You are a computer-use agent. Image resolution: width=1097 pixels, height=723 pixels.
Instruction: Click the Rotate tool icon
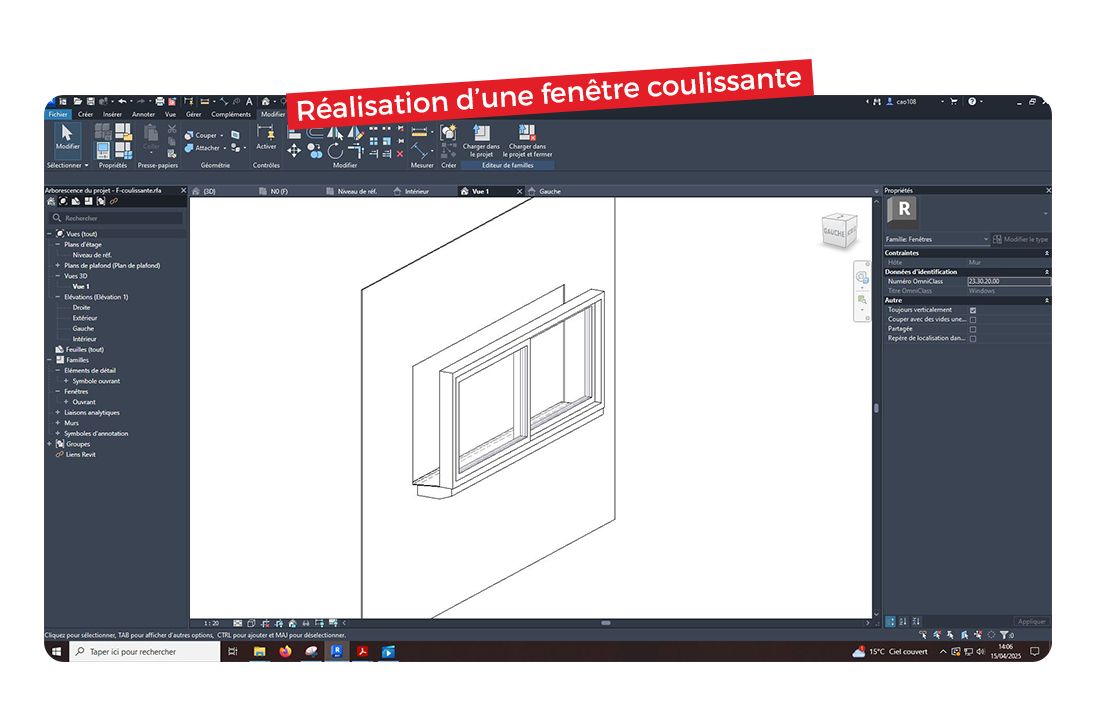click(x=335, y=151)
